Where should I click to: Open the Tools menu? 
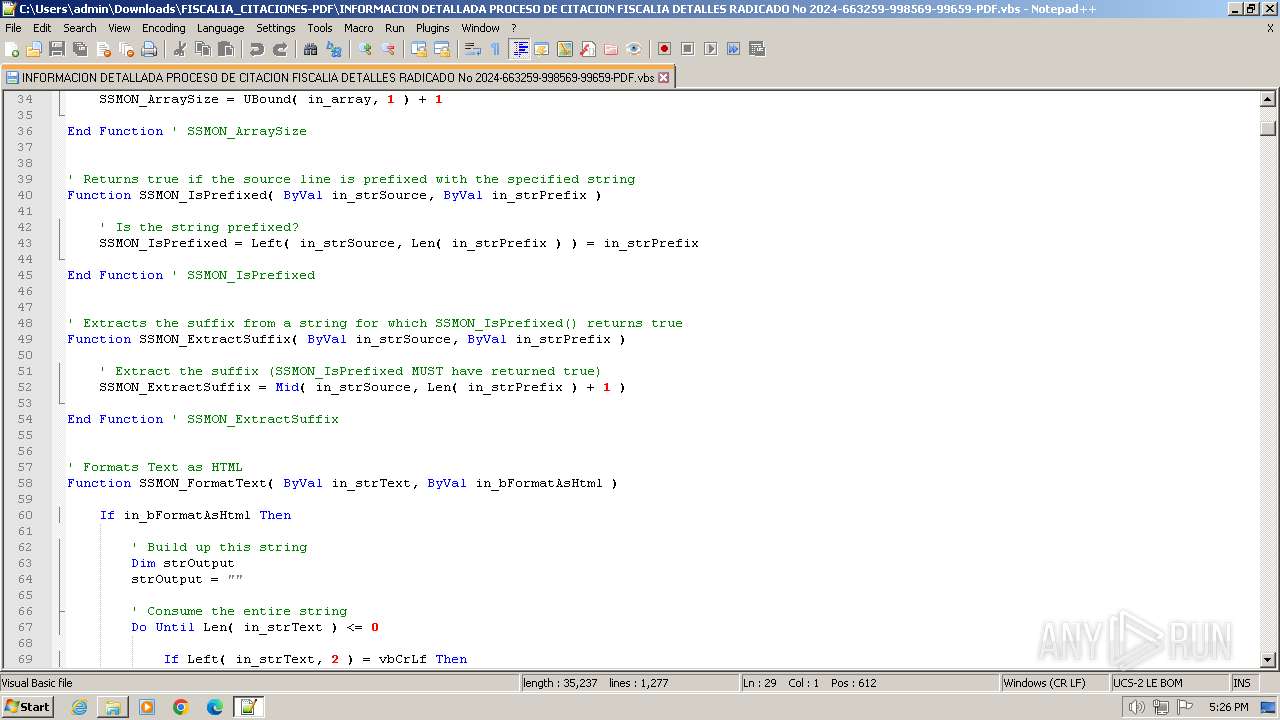pos(320,28)
